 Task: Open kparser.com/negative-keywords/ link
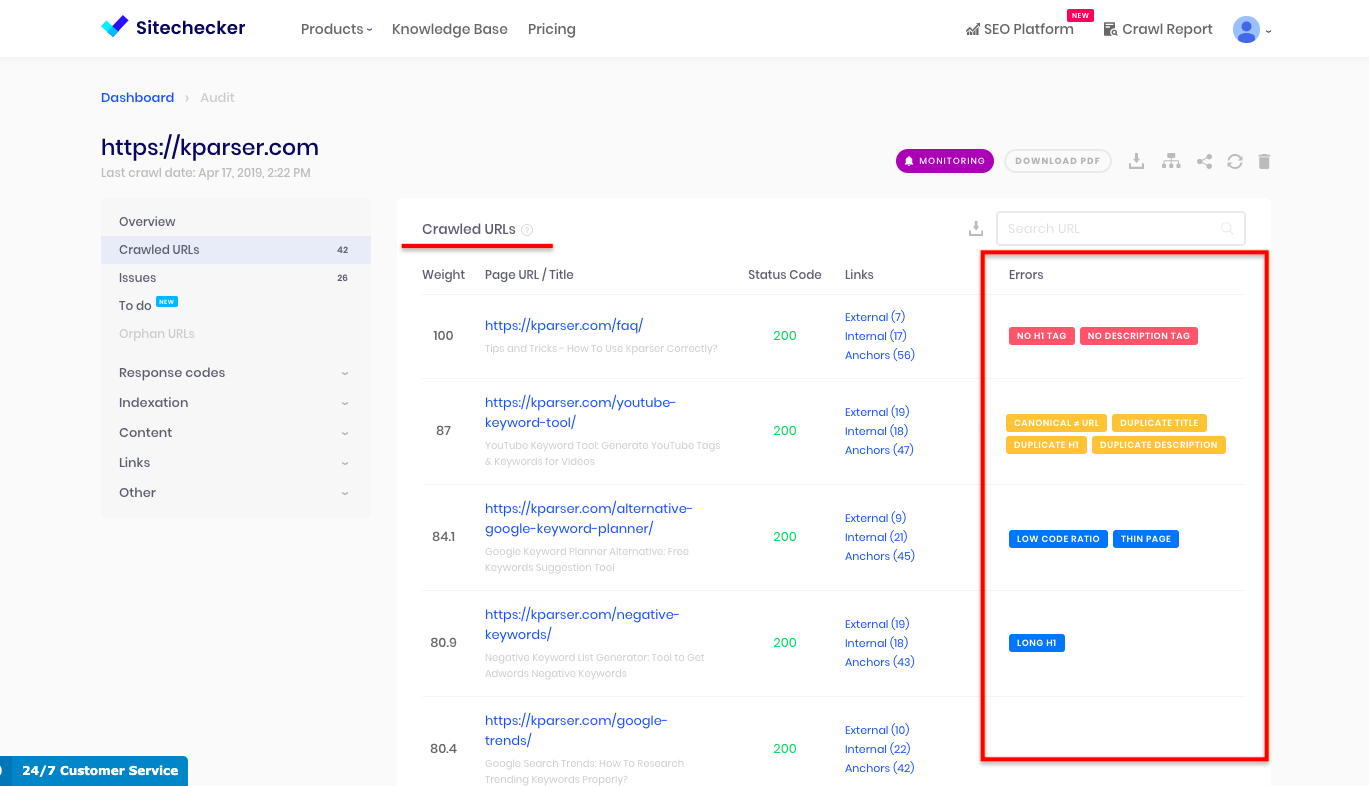pos(581,624)
